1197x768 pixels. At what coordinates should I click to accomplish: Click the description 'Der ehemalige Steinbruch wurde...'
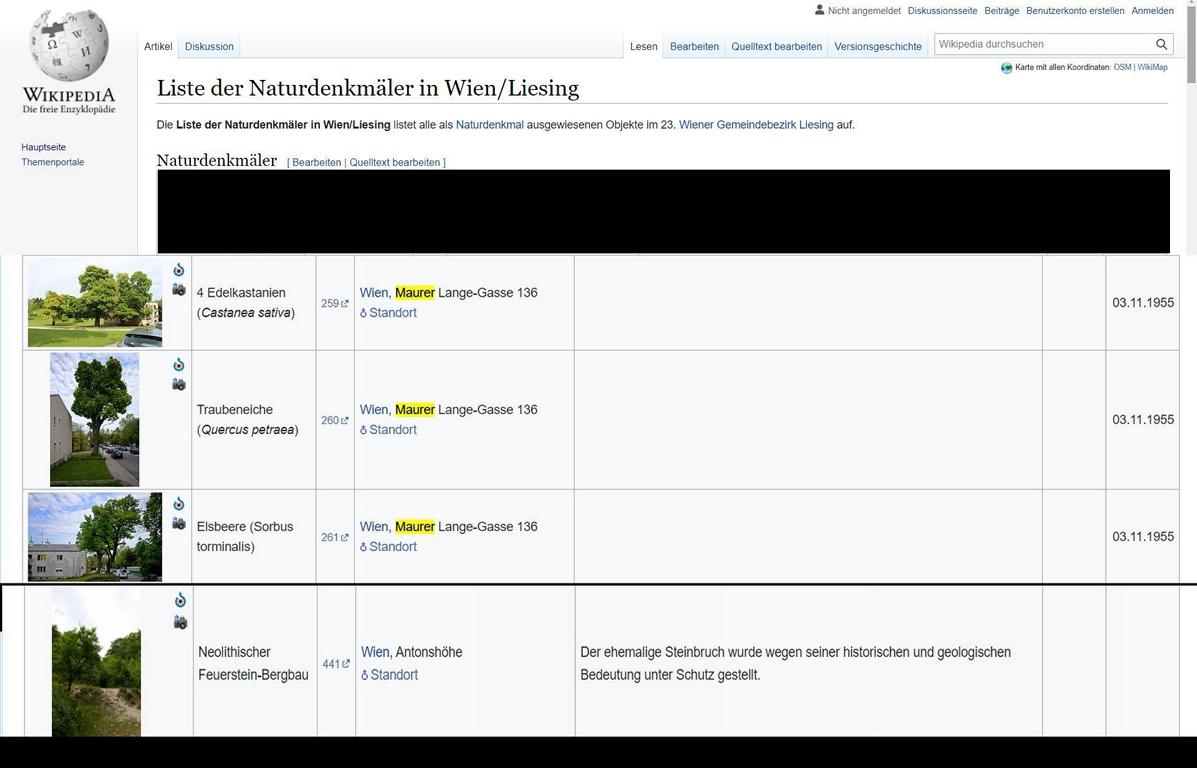point(795,663)
